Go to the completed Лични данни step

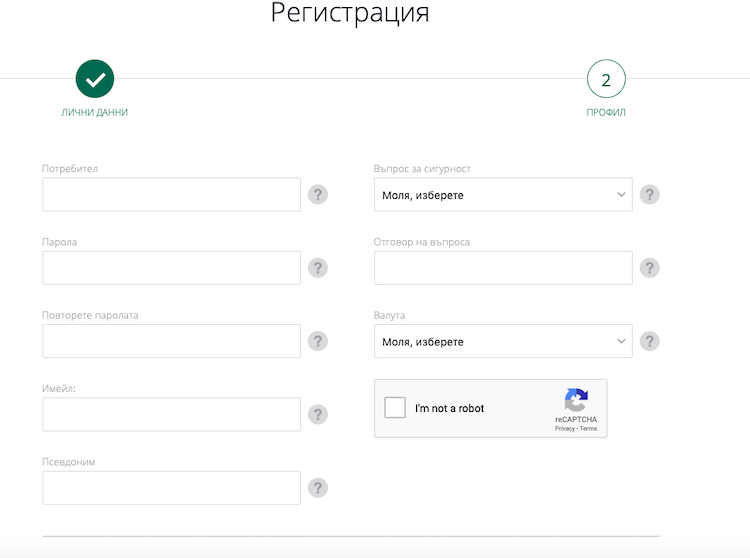click(95, 79)
